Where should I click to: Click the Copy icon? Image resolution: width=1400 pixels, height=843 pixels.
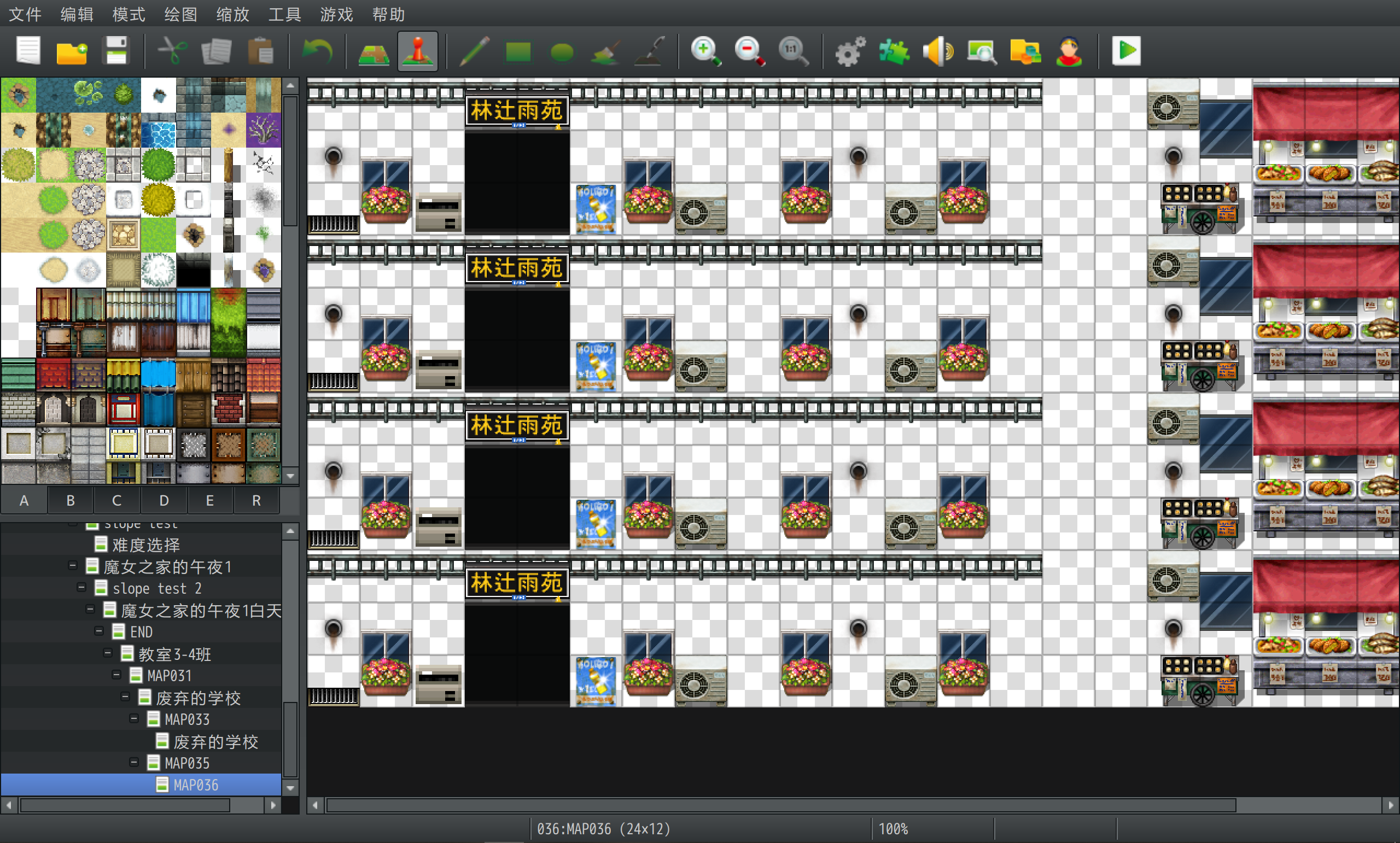pos(216,51)
